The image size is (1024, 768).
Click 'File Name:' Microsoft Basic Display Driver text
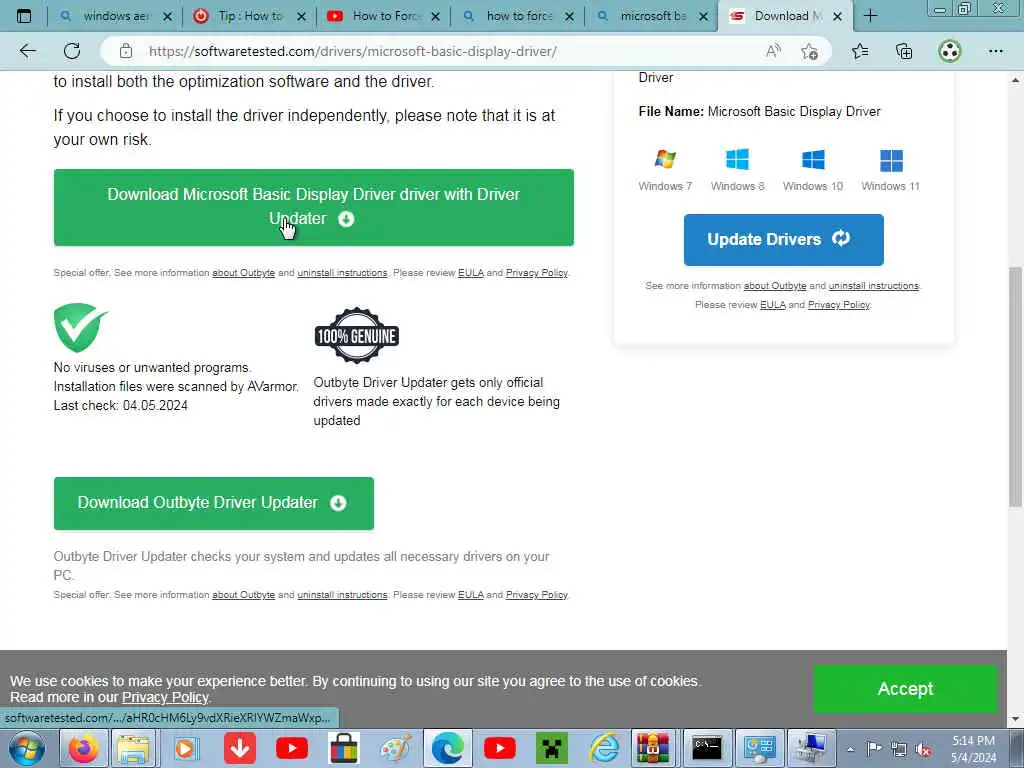click(760, 112)
